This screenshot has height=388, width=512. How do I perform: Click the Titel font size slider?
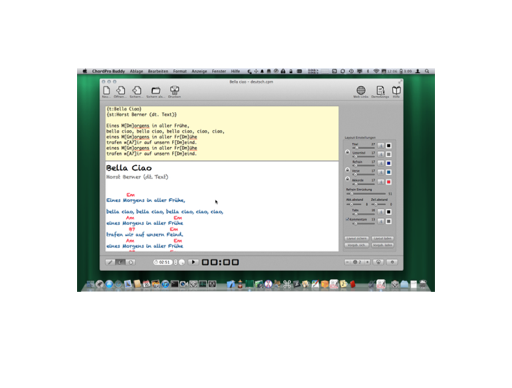(x=364, y=148)
